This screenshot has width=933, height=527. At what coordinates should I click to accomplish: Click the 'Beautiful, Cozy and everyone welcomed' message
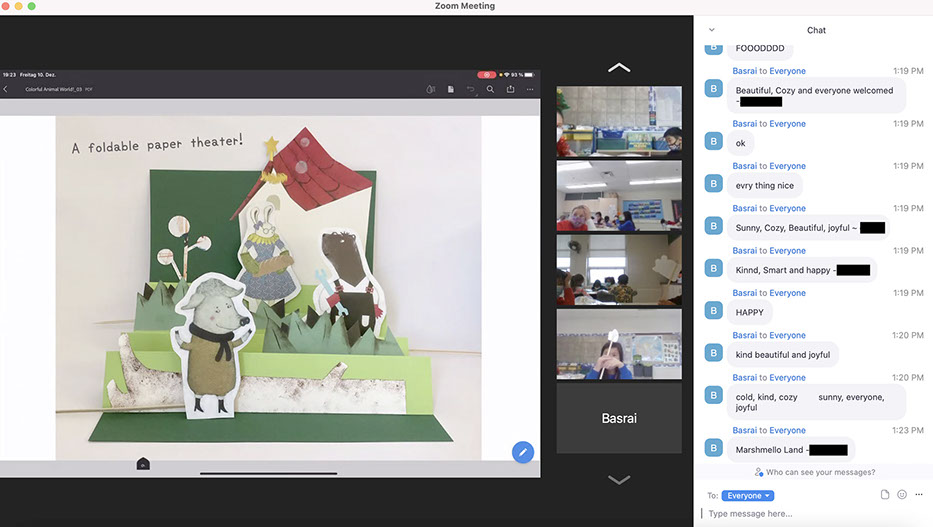coord(816,96)
